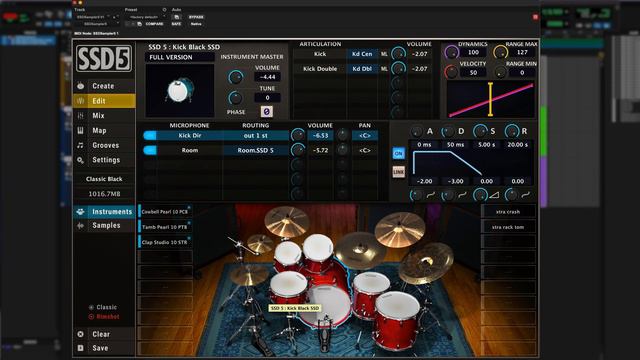
Task: Switch to the Mix tab
Action: pyautogui.click(x=104, y=116)
